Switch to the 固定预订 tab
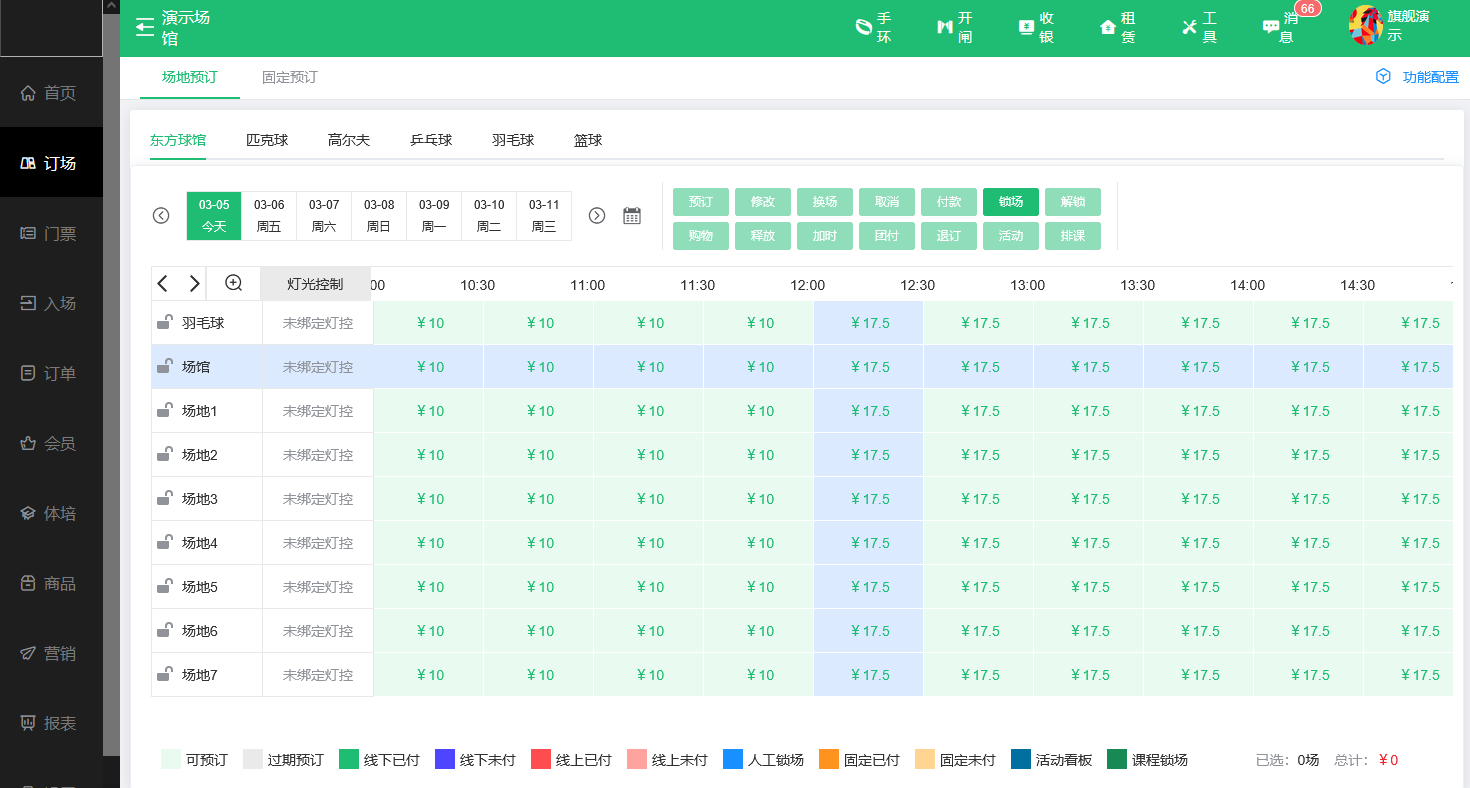This screenshot has width=1470, height=788. click(x=289, y=76)
